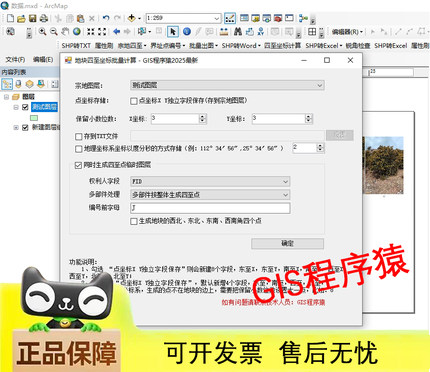The height and width of the screenshot is (372, 430).
Task: Click the New map document icon
Action: [10, 18]
